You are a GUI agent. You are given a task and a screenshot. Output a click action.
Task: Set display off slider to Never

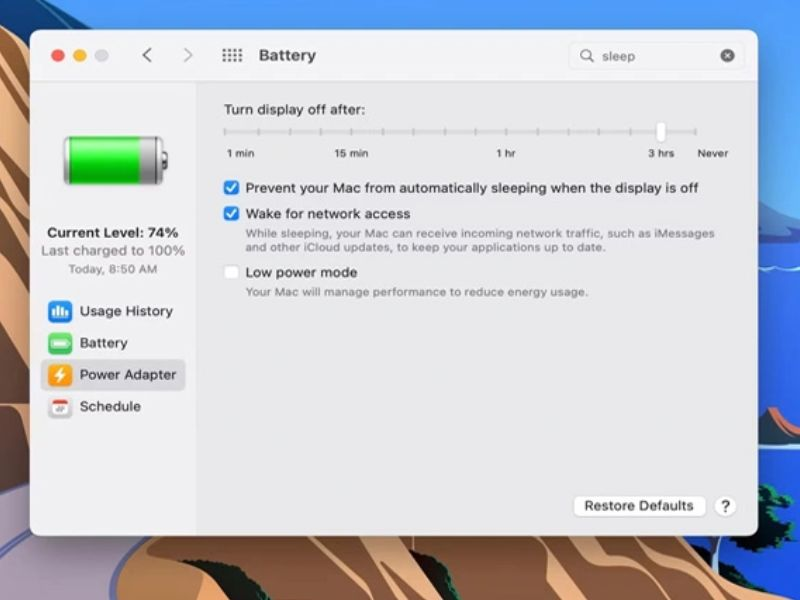(x=695, y=132)
